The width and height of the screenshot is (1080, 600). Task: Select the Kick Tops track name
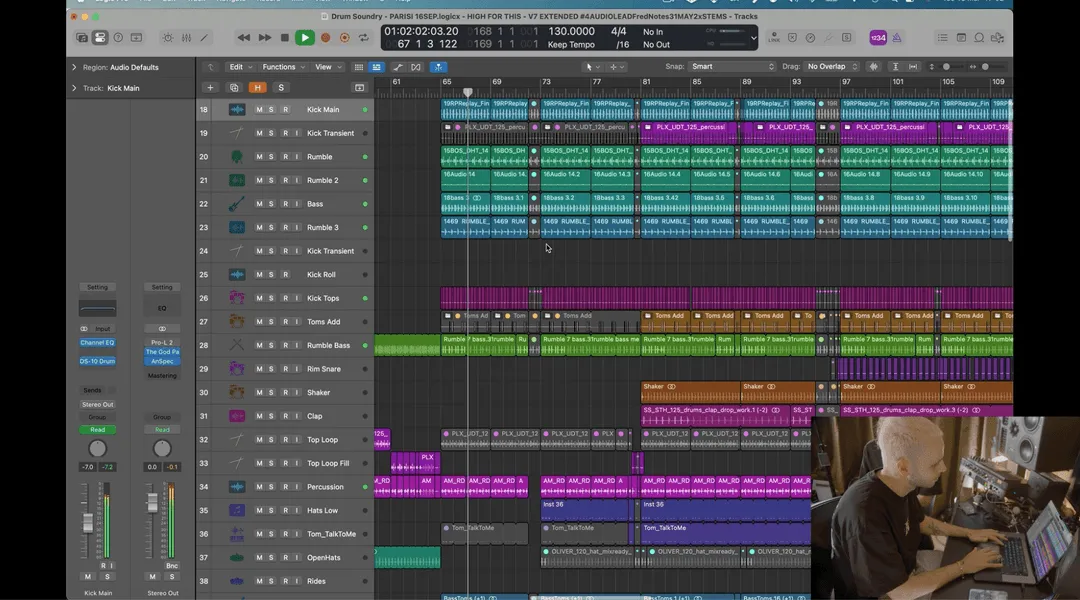pyautogui.click(x=323, y=298)
